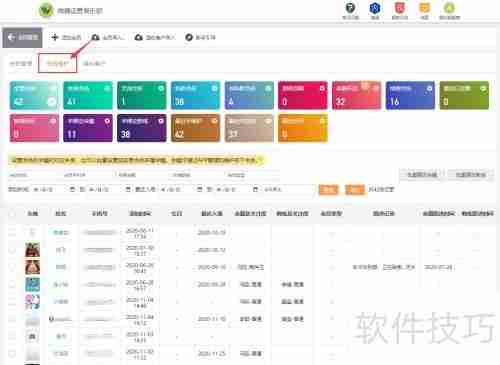Click the second orange button beside search
Viewport: 500px width, 365px height.
coord(355,190)
